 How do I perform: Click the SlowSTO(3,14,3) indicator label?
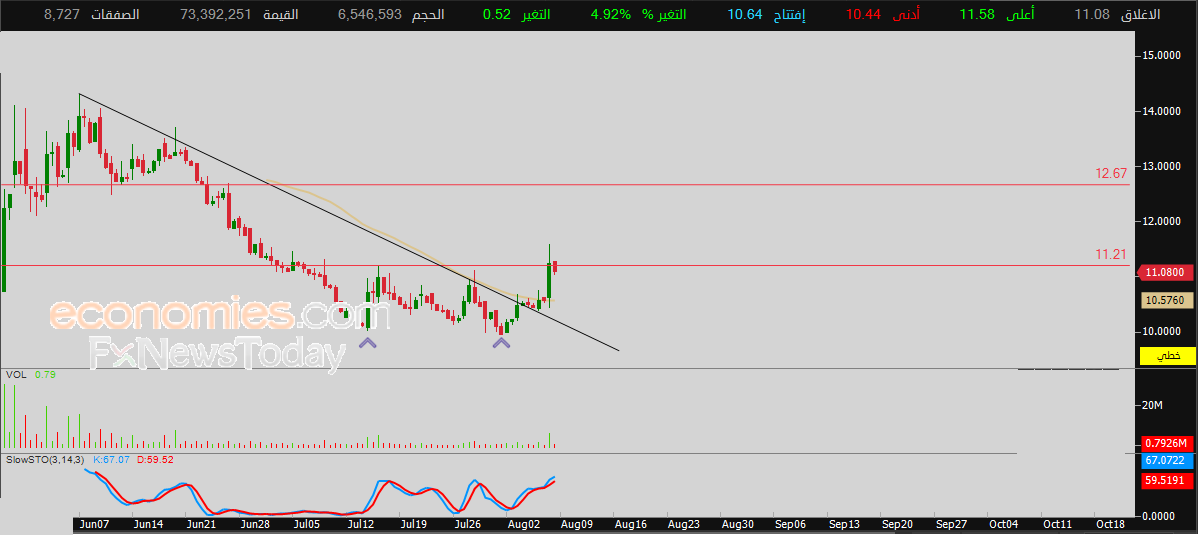45,459
